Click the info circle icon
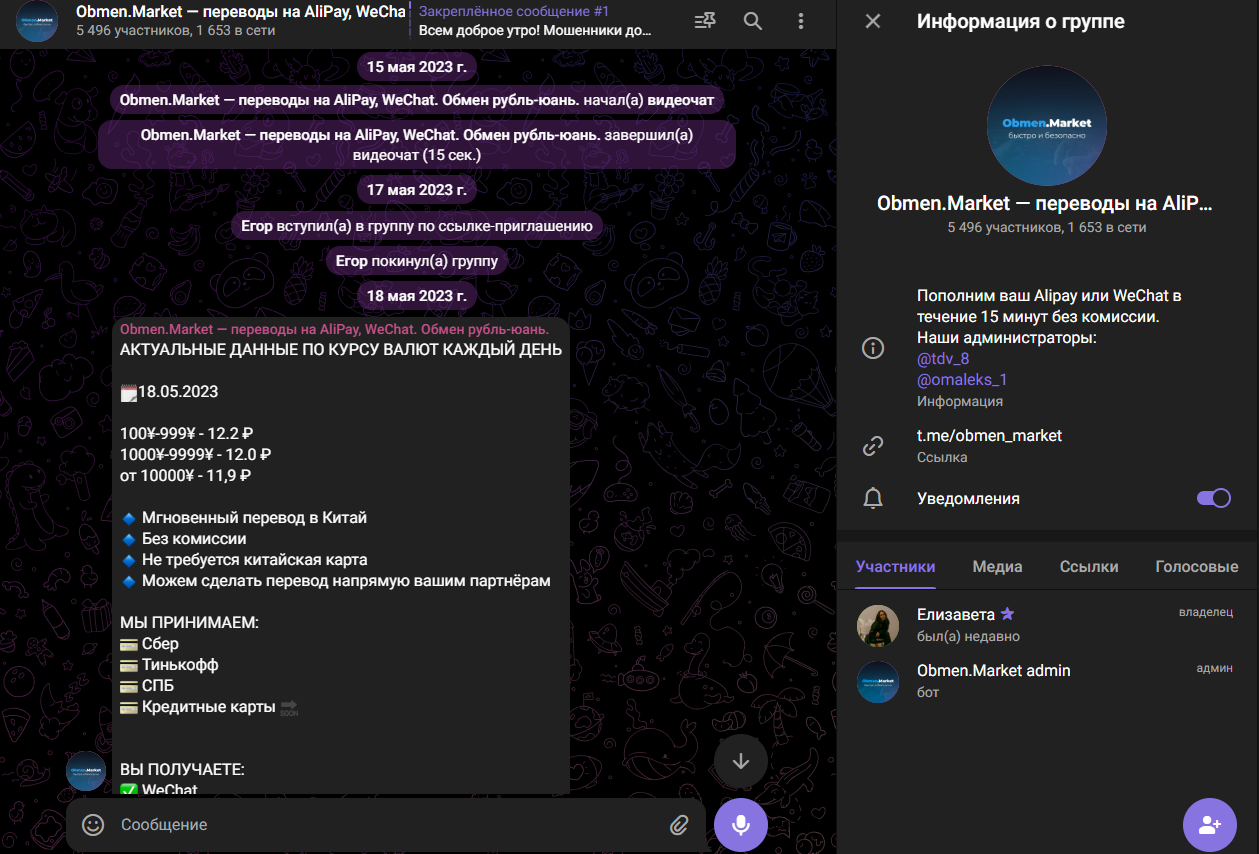 point(873,348)
